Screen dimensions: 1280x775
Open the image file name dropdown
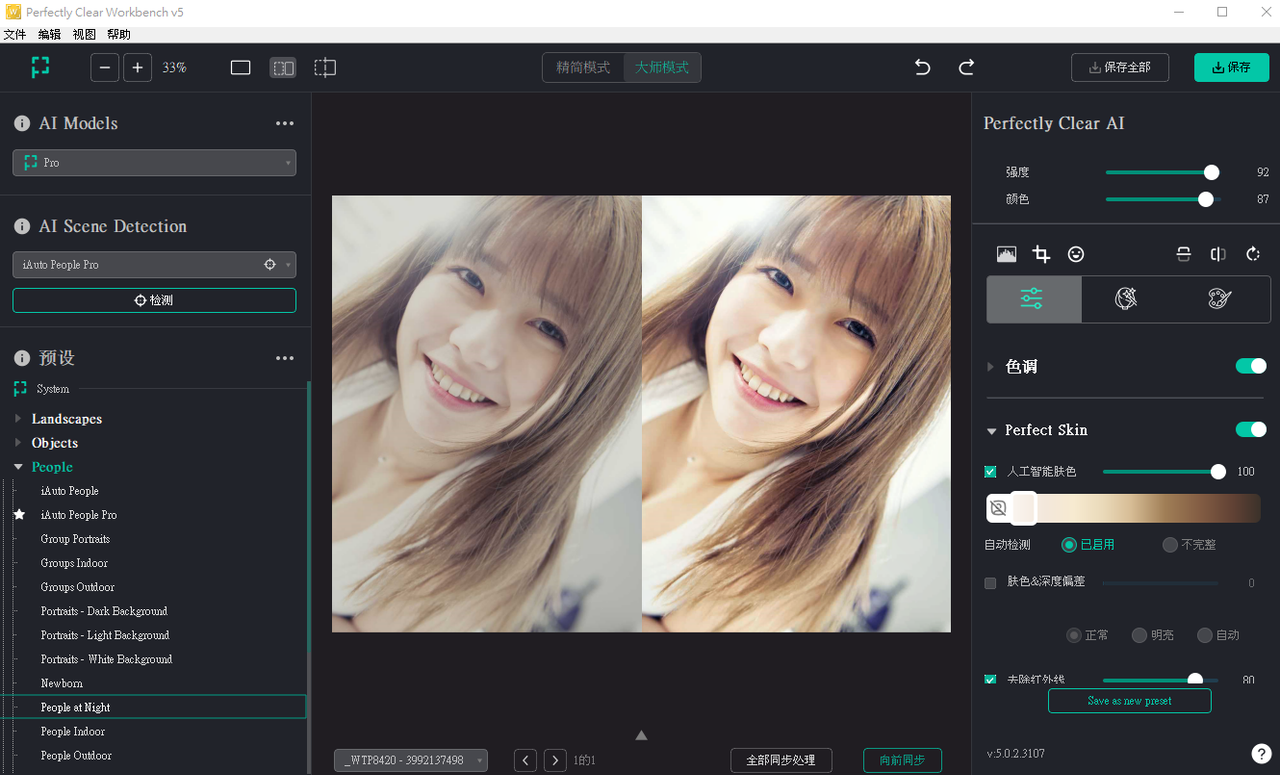[x=411, y=760]
